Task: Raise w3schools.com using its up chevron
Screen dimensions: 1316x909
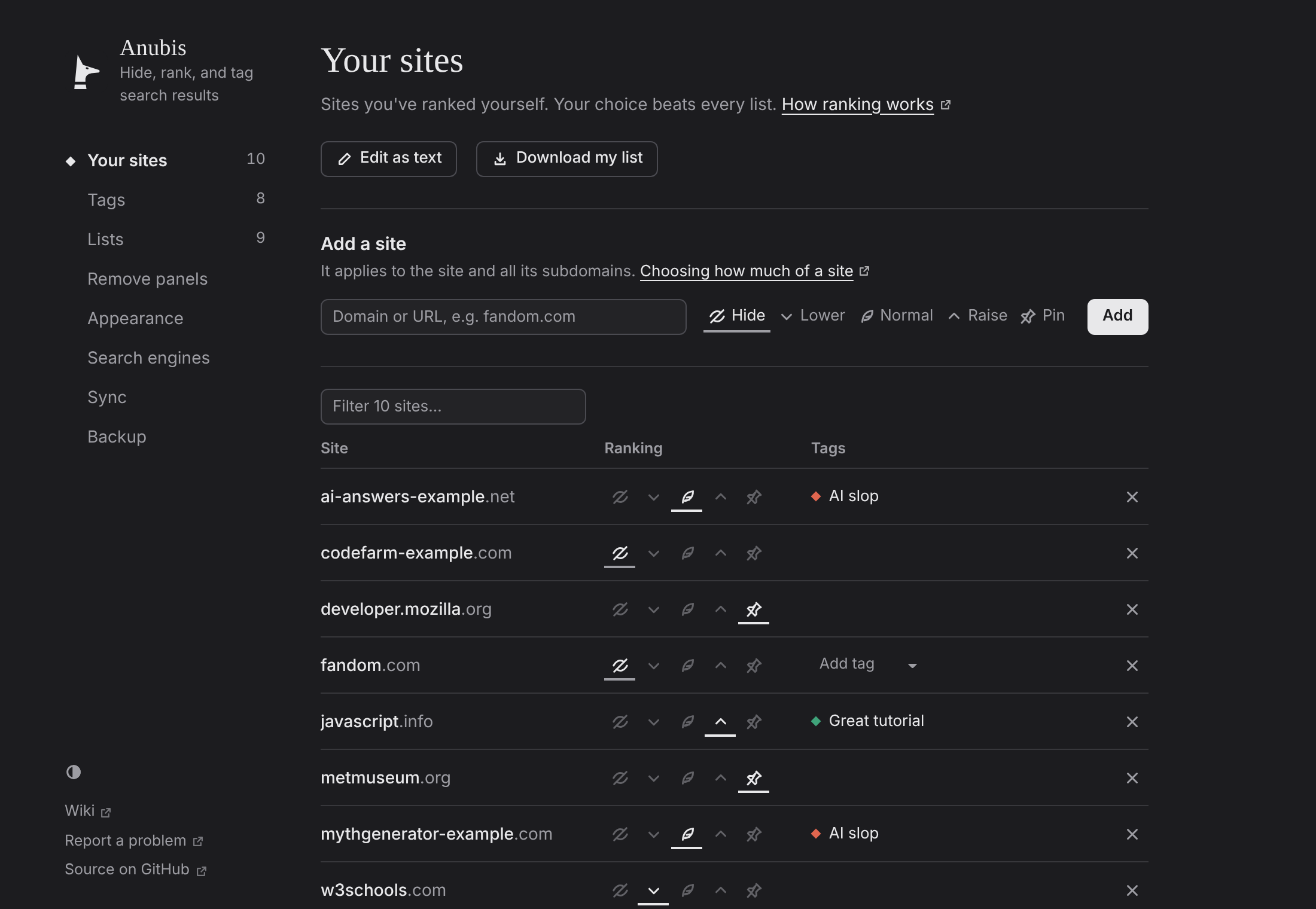Action: (x=720, y=890)
